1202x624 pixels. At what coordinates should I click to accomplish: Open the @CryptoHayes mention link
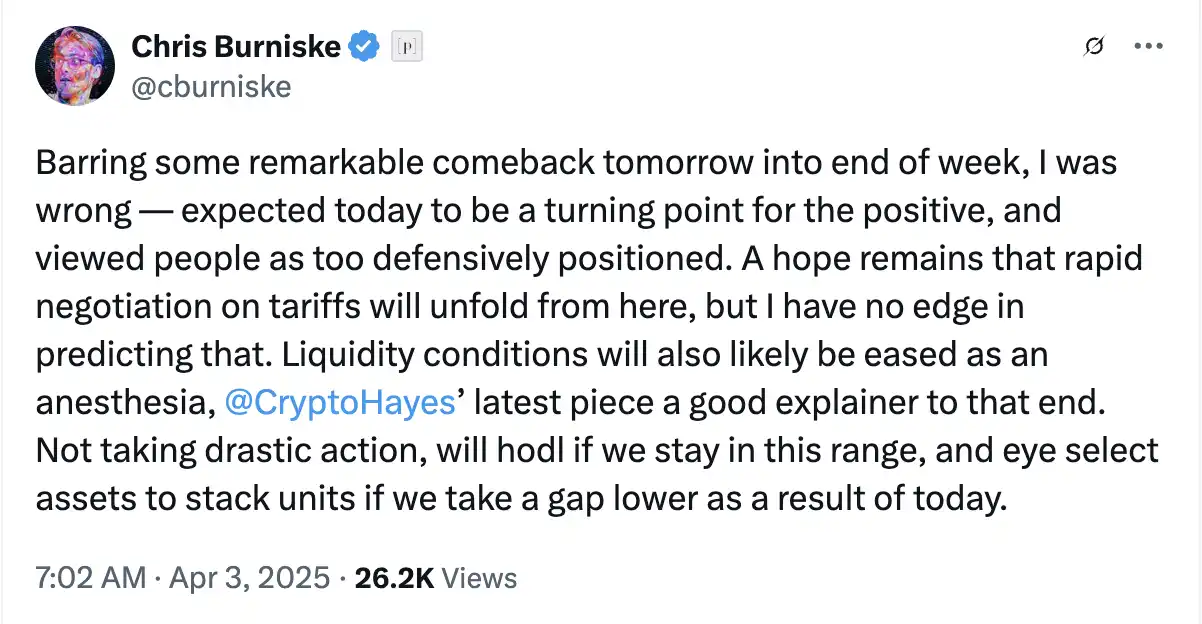pyautogui.click(x=339, y=403)
